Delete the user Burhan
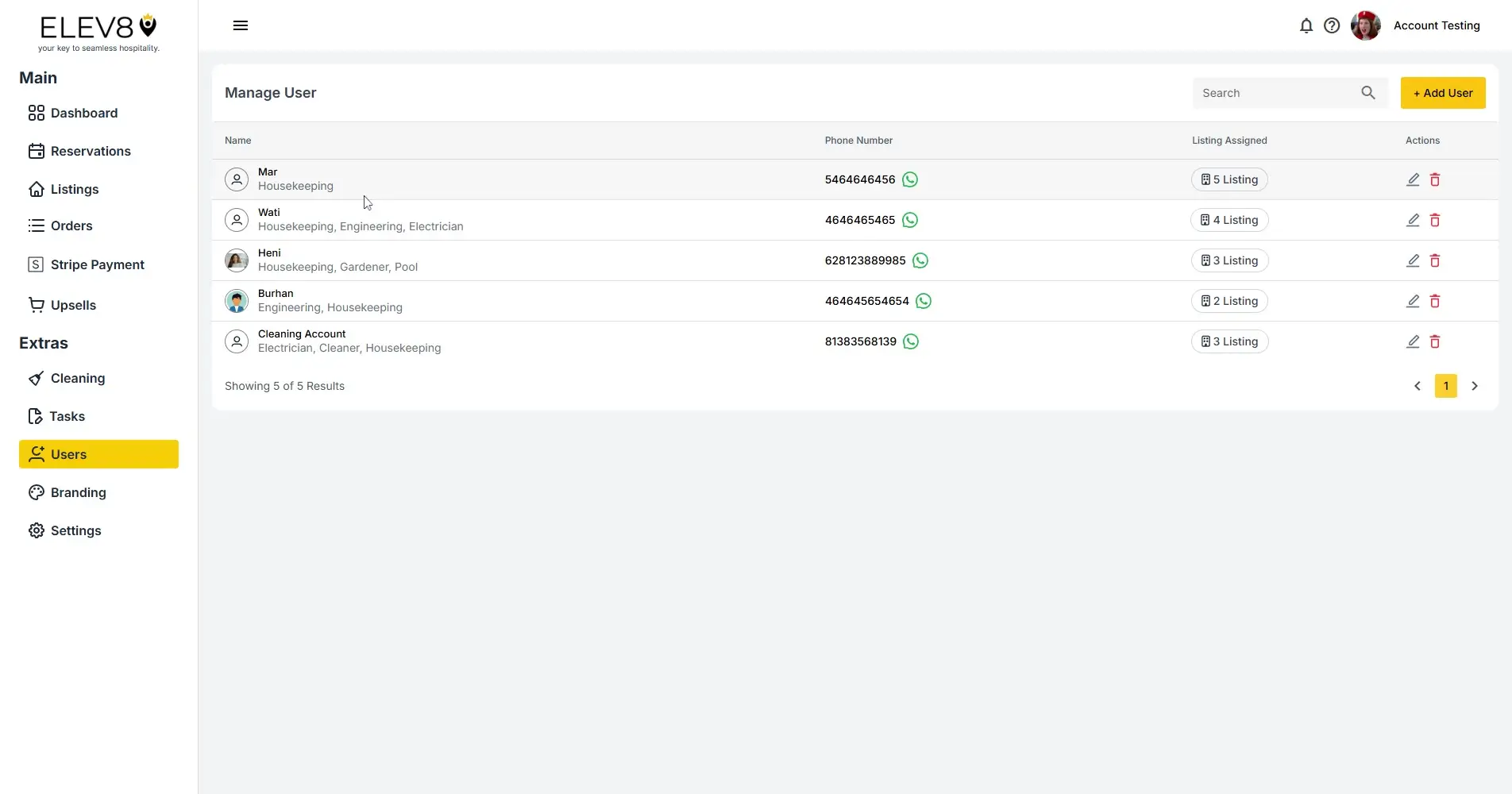 [x=1435, y=301]
